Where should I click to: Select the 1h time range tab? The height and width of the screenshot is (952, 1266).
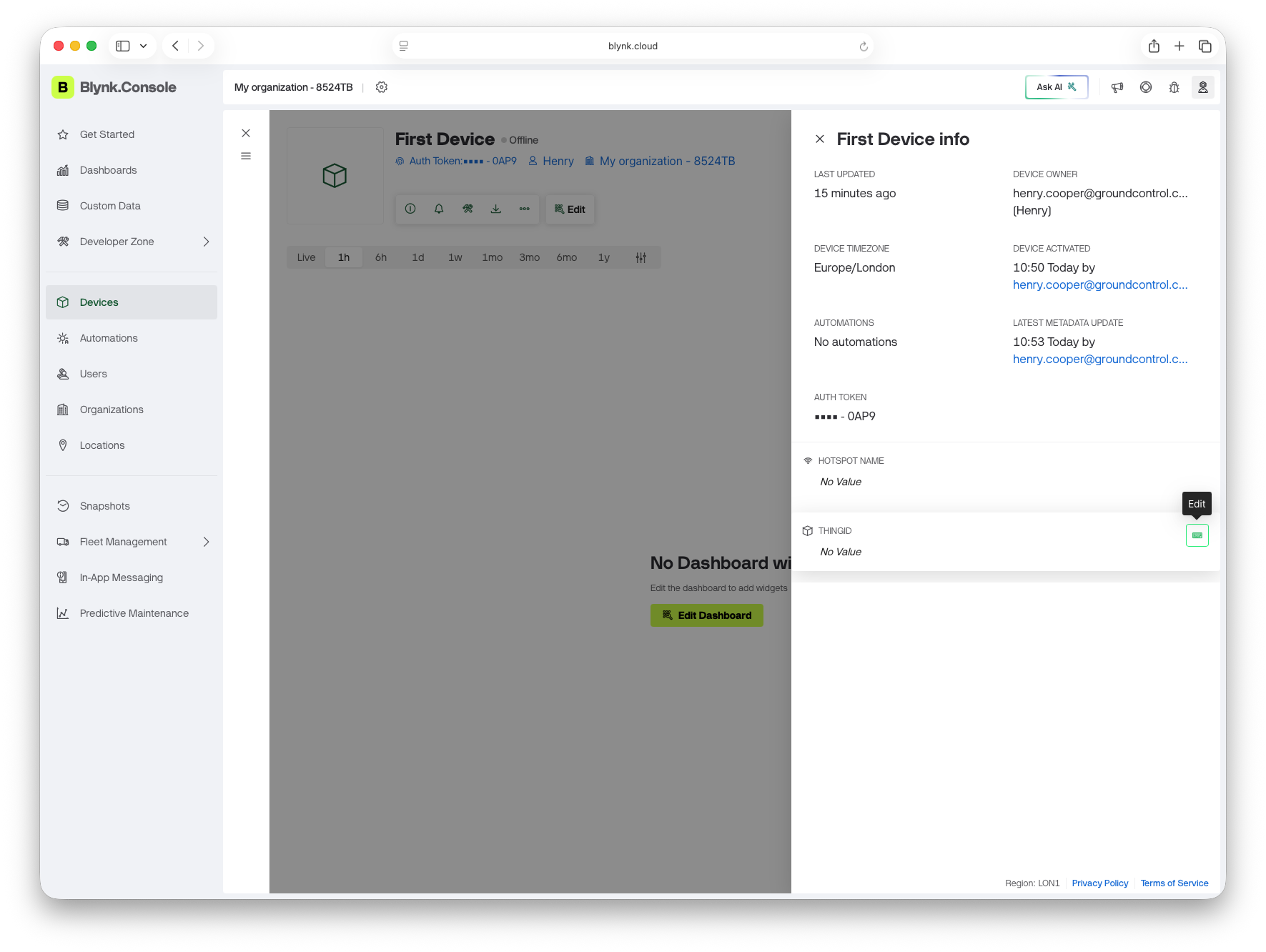[344, 257]
